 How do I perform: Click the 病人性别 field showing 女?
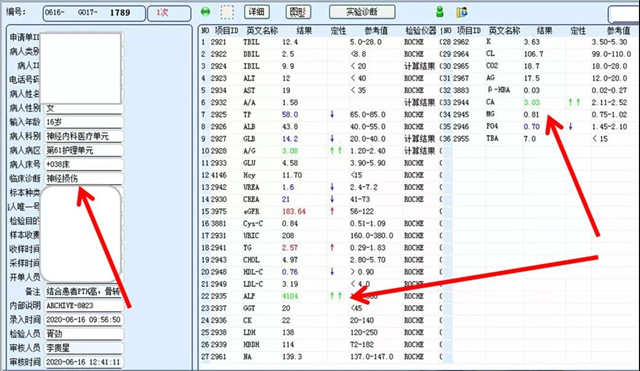pos(83,108)
